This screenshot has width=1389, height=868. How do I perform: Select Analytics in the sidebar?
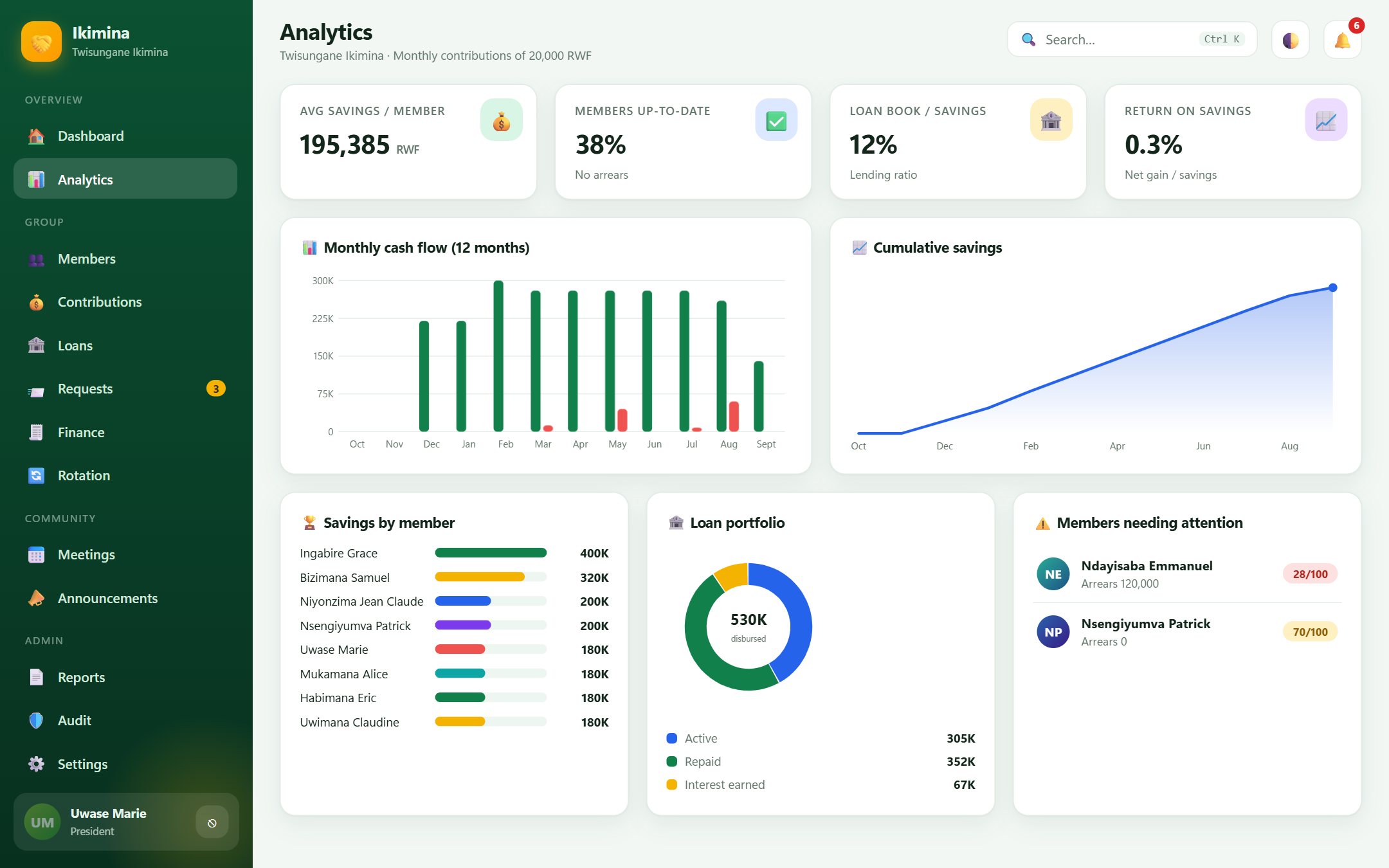(x=125, y=179)
